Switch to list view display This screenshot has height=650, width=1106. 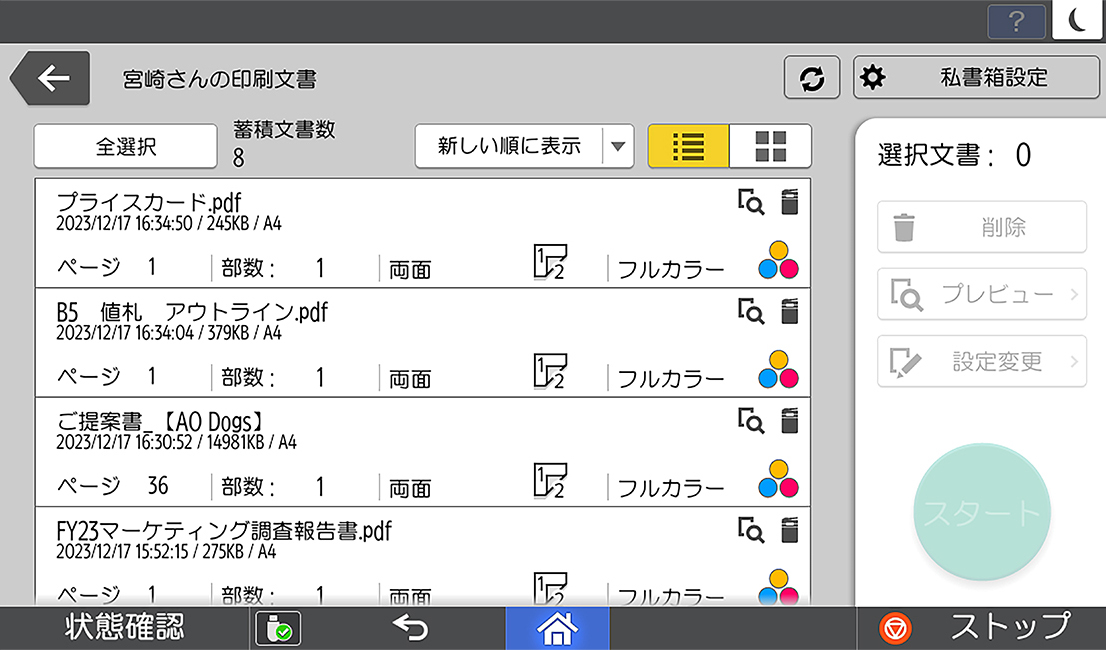688,146
